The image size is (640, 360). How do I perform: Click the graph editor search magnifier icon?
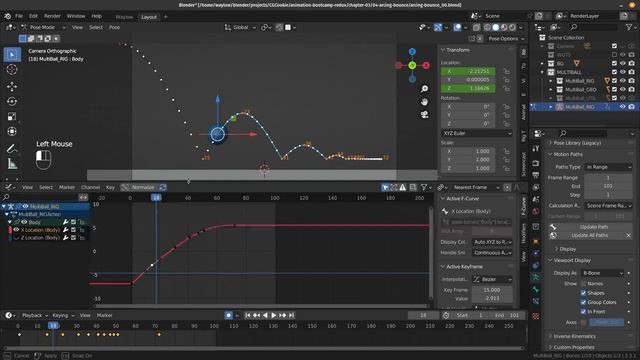click(x=6, y=197)
